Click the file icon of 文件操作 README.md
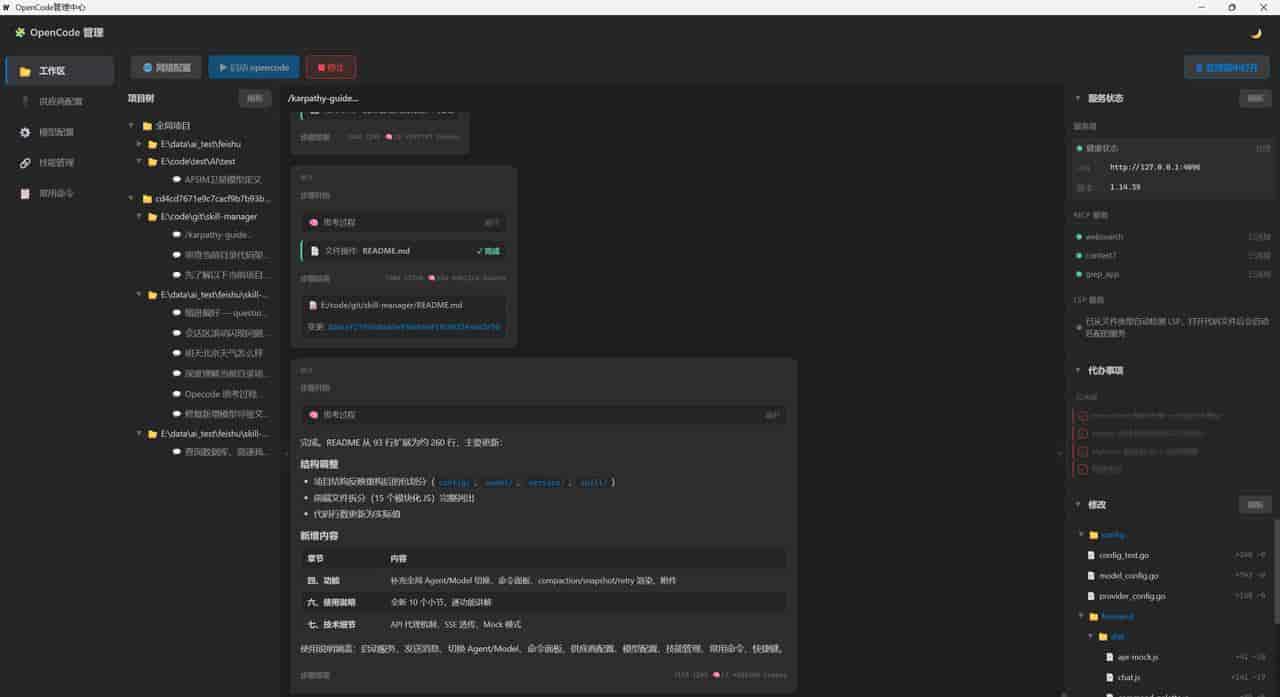This screenshot has width=1280, height=697. 315,251
